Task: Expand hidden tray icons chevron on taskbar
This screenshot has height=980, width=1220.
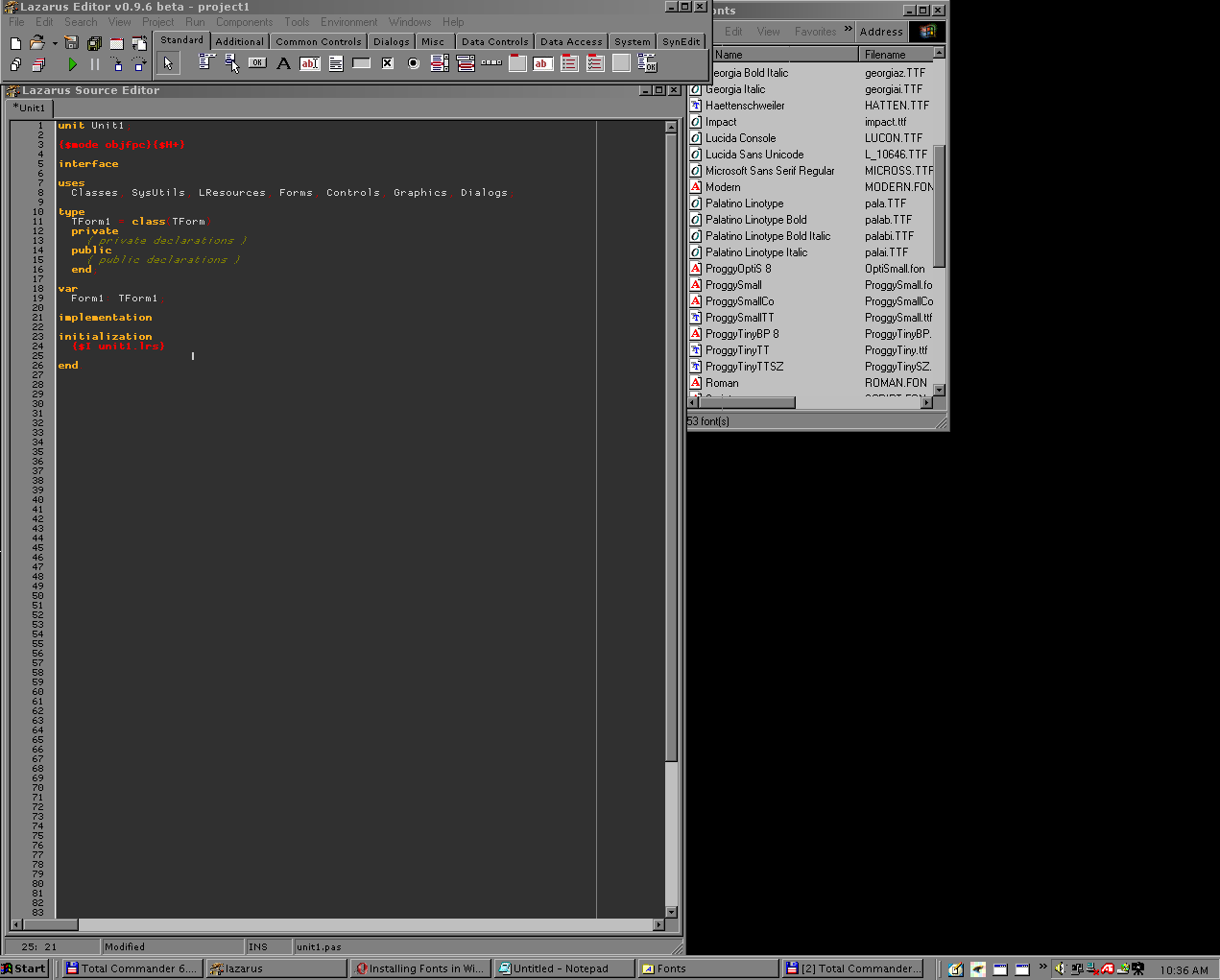Action: [x=1042, y=967]
